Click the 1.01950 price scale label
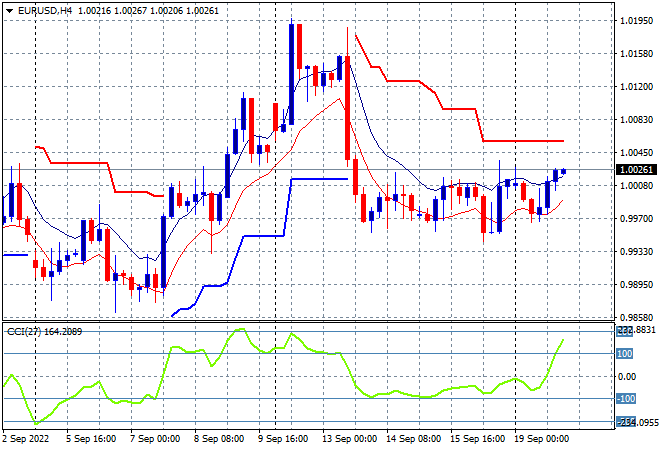Image resolution: width=660 pixels, height=450 pixels. point(636,21)
